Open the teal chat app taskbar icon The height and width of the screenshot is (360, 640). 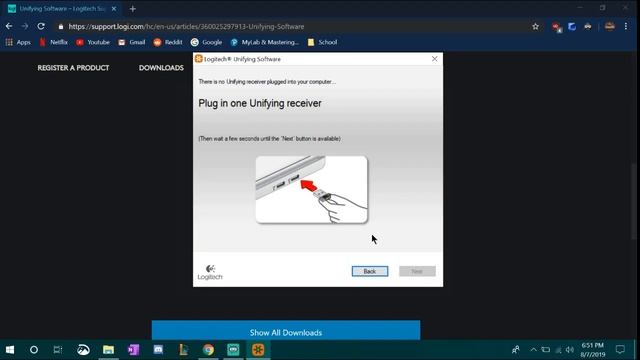pyautogui.click(x=233, y=349)
